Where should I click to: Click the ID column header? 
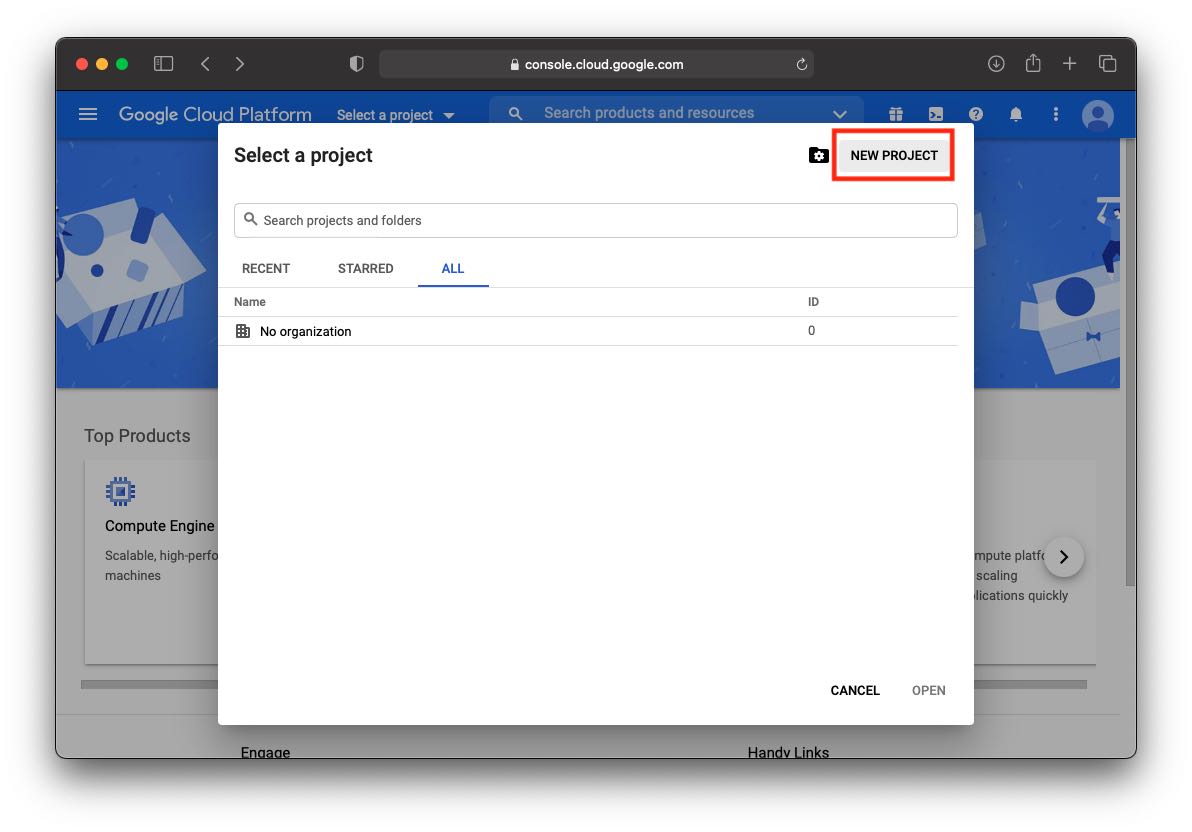813,302
